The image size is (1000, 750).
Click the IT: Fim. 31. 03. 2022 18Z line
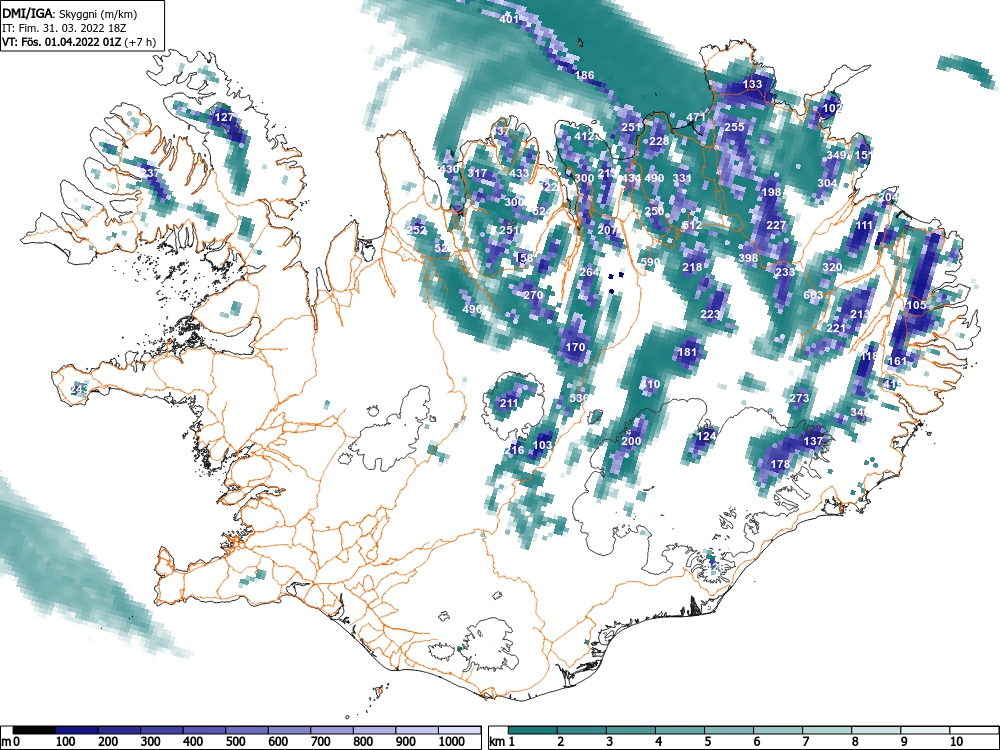pos(66,28)
